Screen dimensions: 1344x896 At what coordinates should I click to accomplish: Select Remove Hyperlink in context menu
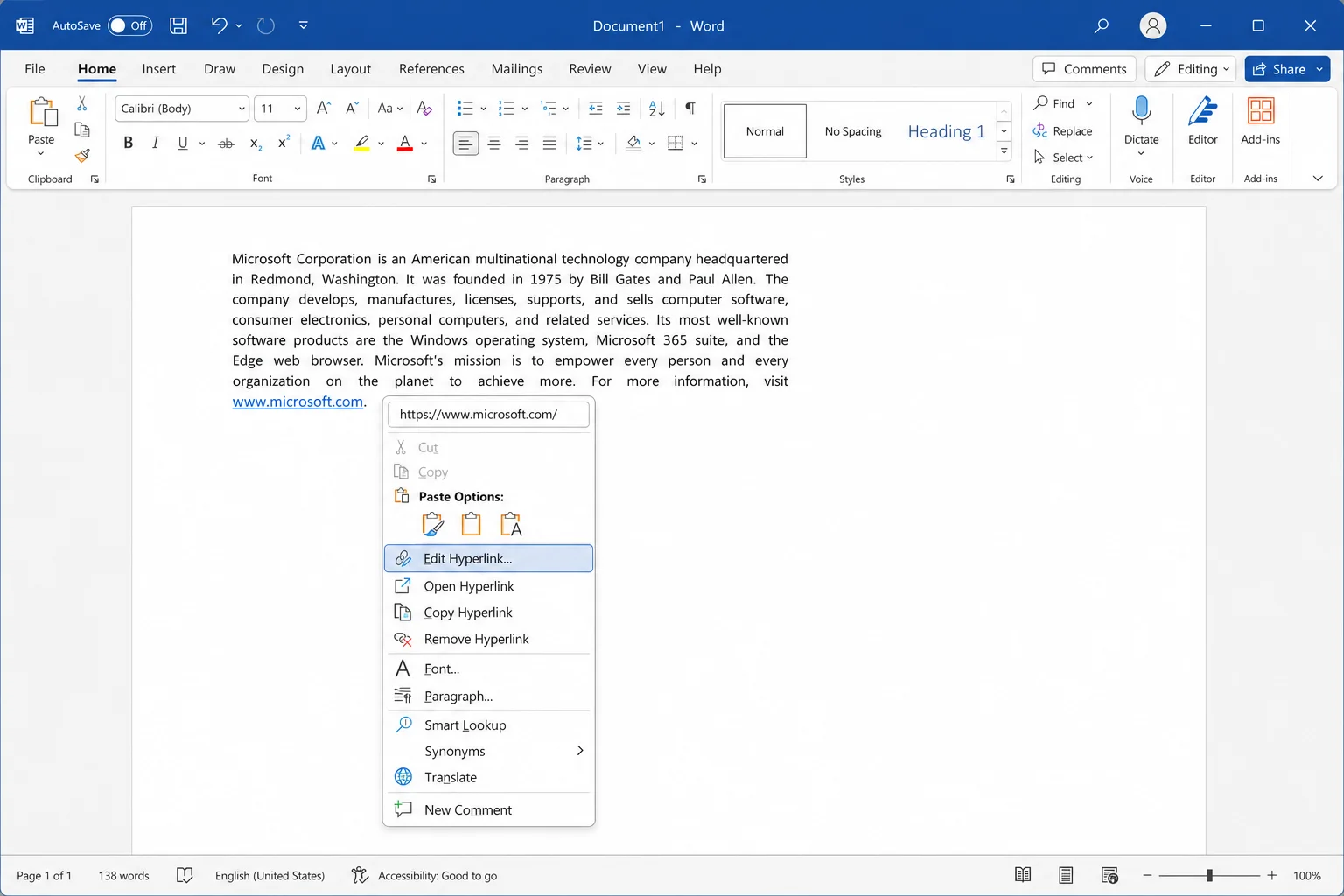488,639
